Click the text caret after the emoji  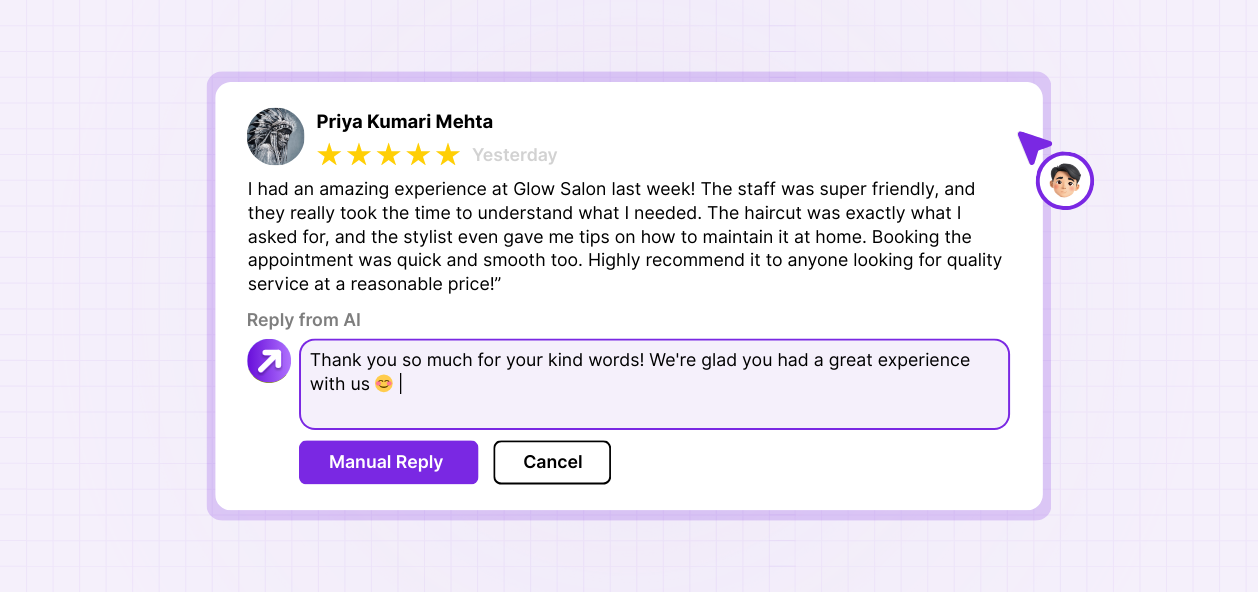pos(401,384)
